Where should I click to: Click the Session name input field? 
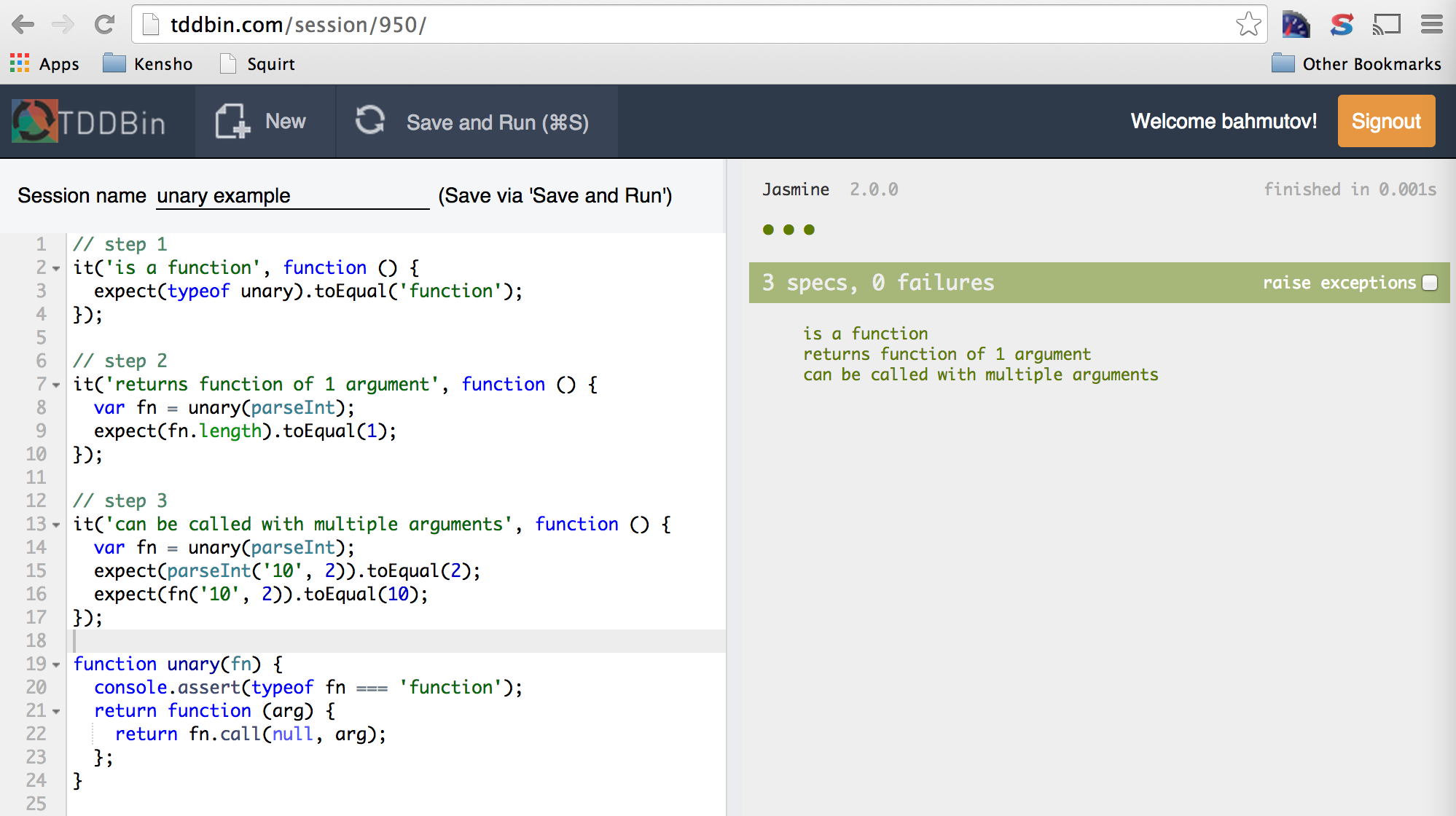291,196
